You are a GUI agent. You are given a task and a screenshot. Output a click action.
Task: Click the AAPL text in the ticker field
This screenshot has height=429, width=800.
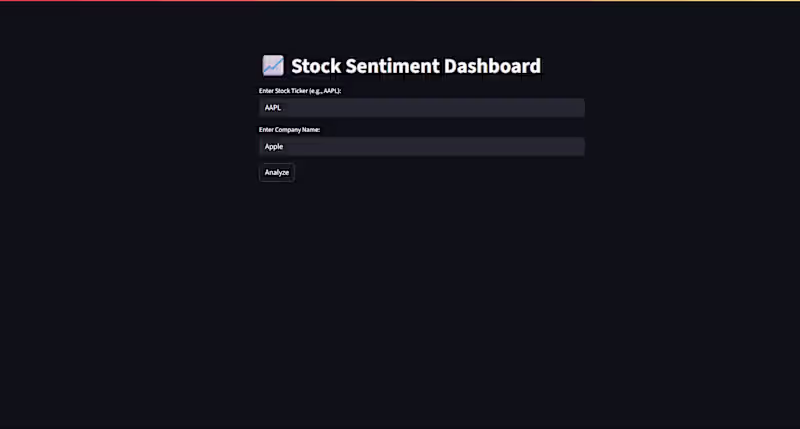pyautogui.click(x=272, y=107)
